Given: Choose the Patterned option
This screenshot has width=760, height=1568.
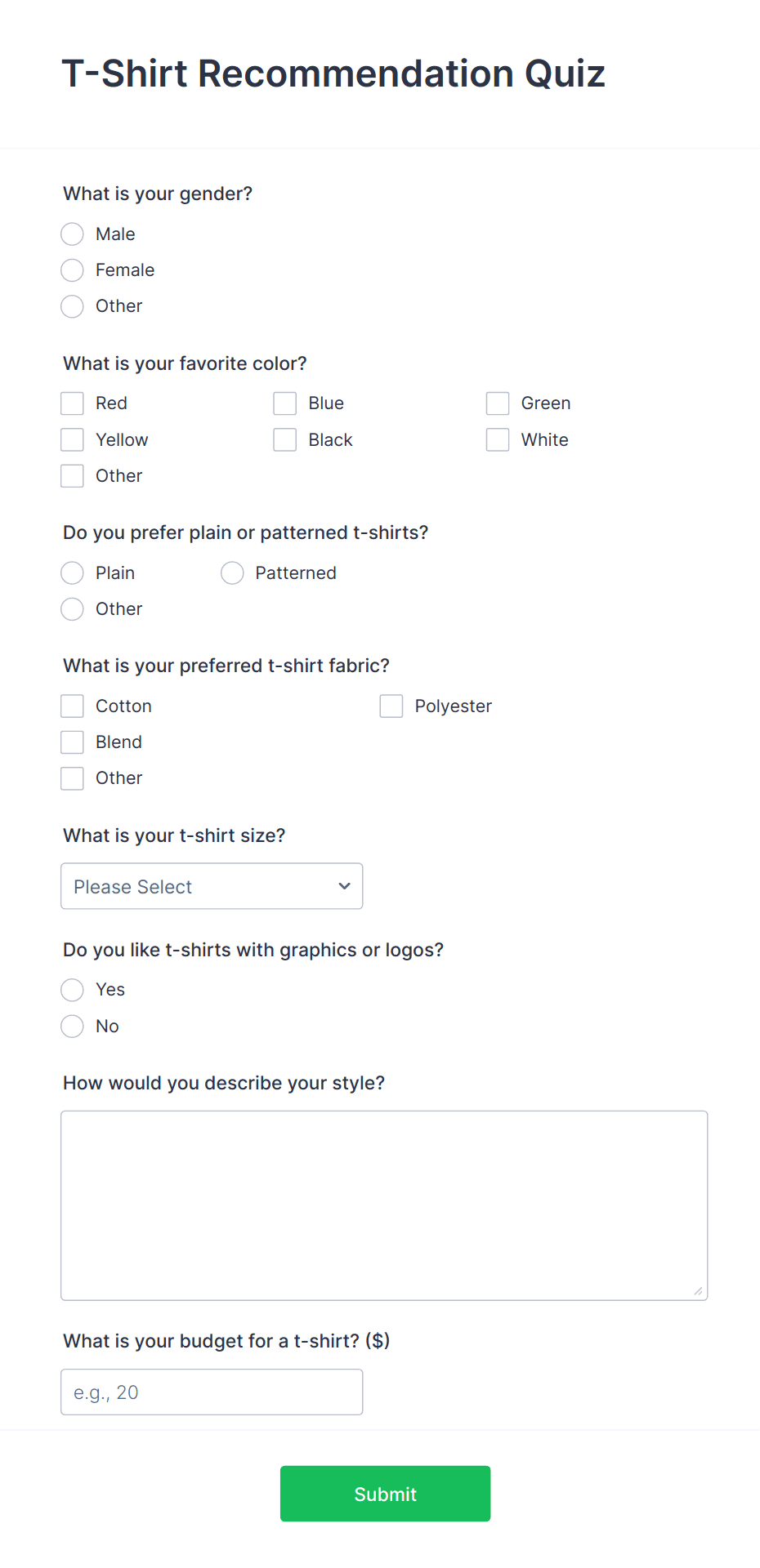Looking at the screenshot, I should tap(232, 572).
